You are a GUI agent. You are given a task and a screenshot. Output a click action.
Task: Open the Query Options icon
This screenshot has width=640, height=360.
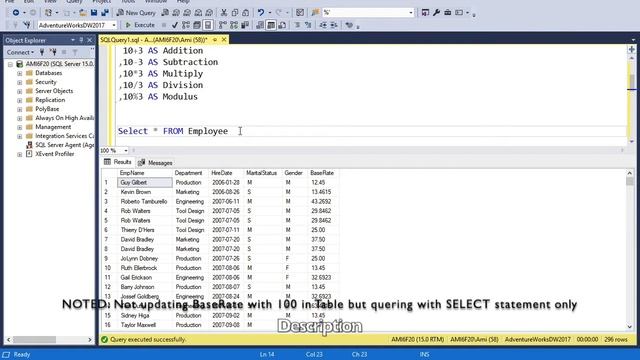[x=197, y=25]
